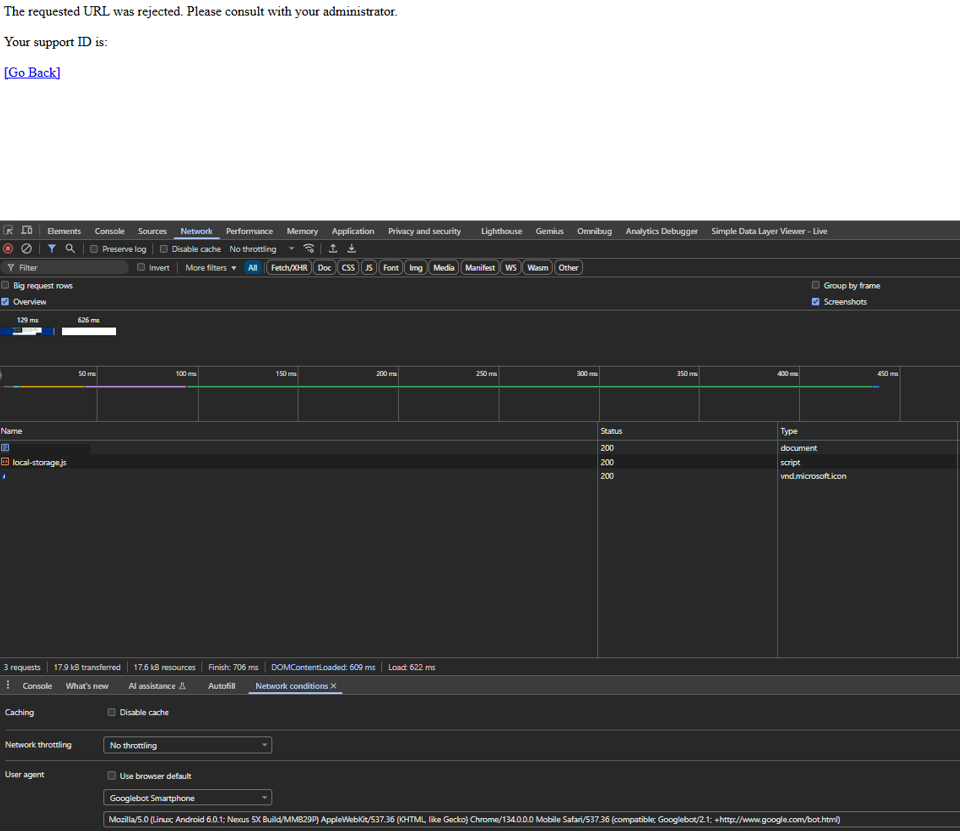This screenshot has height=831, width=960.
Task: Close the Network conditions drawer tab
Action: tap(334, 686)
